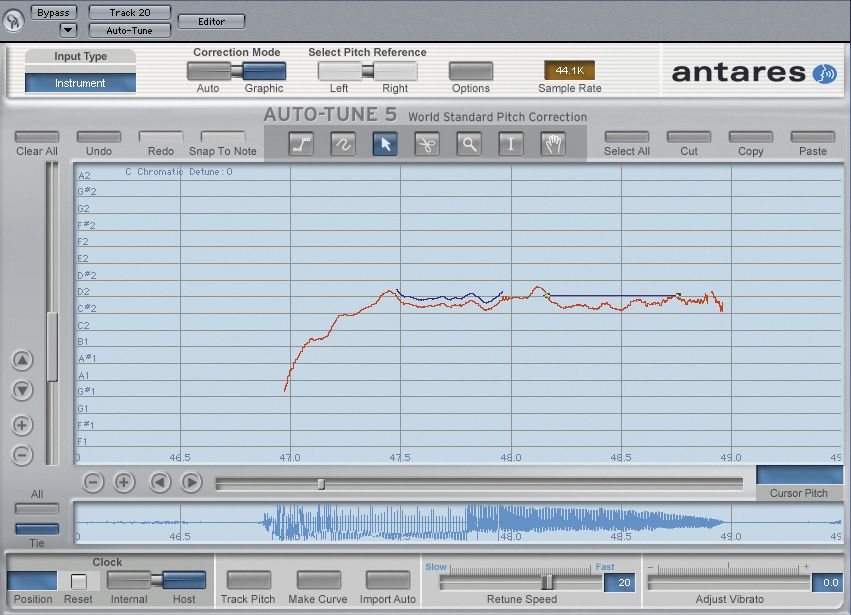Toggle the Reset checkbox
This screenshot has width=851, height=615.
coord(79,581)
